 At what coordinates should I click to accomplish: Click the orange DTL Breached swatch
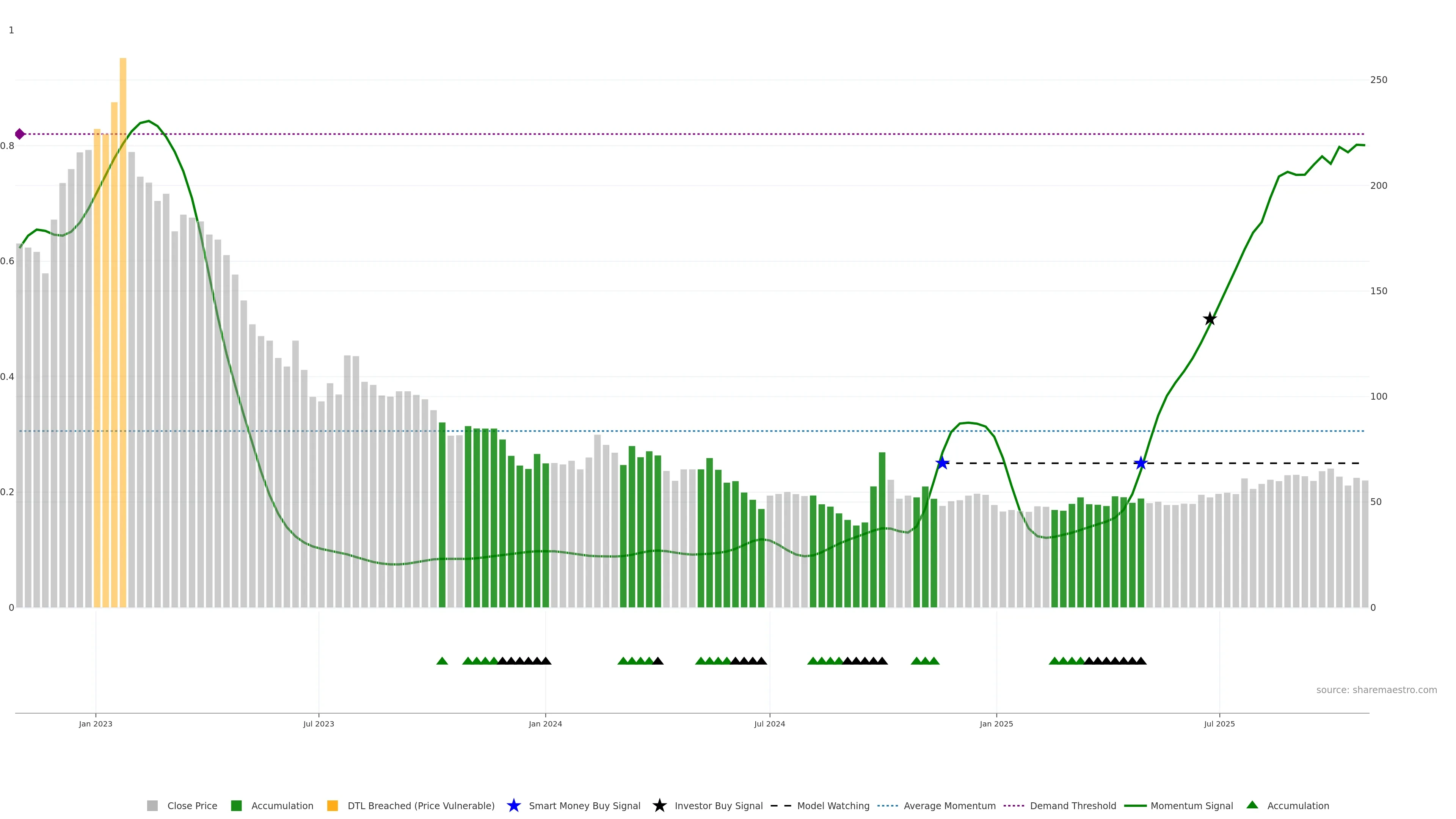(333, 805)
